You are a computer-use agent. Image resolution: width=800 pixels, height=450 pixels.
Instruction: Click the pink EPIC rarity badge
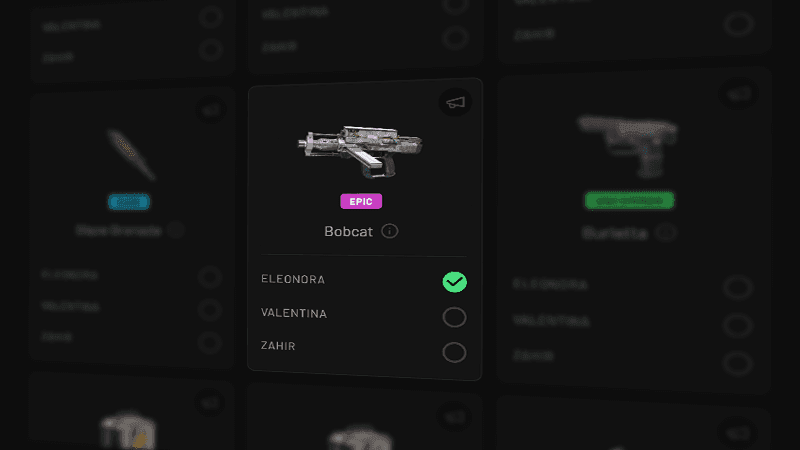click(361, 201)
